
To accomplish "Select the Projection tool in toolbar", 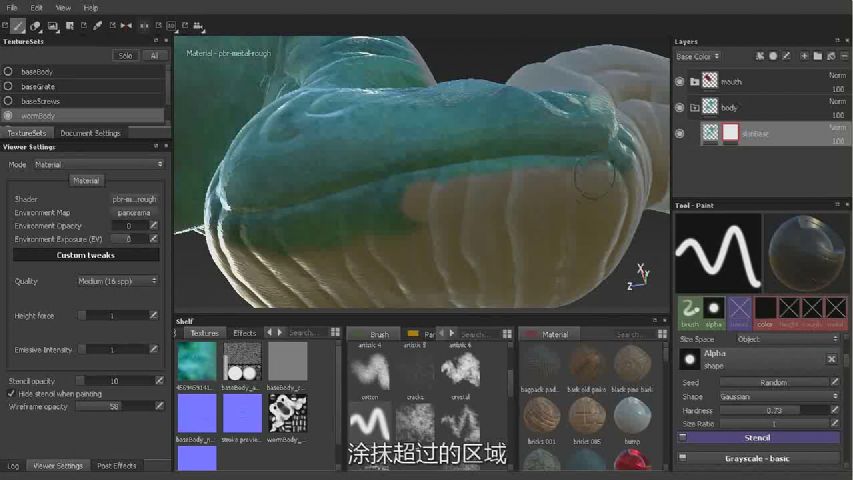I will [53, 26].
